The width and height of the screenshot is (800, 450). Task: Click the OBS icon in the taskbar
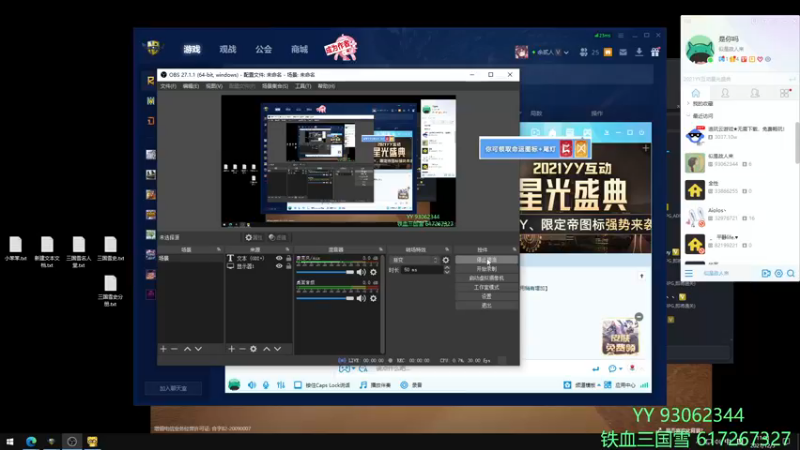coord(72,442)
